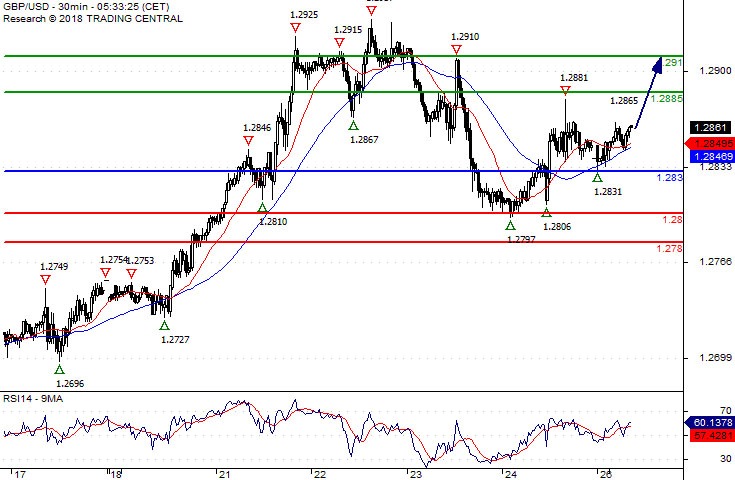Image resolution: width=735 pixels, height=480 pixels.
Task: Click the red 1.278 support level label
Action: (669, 248)
